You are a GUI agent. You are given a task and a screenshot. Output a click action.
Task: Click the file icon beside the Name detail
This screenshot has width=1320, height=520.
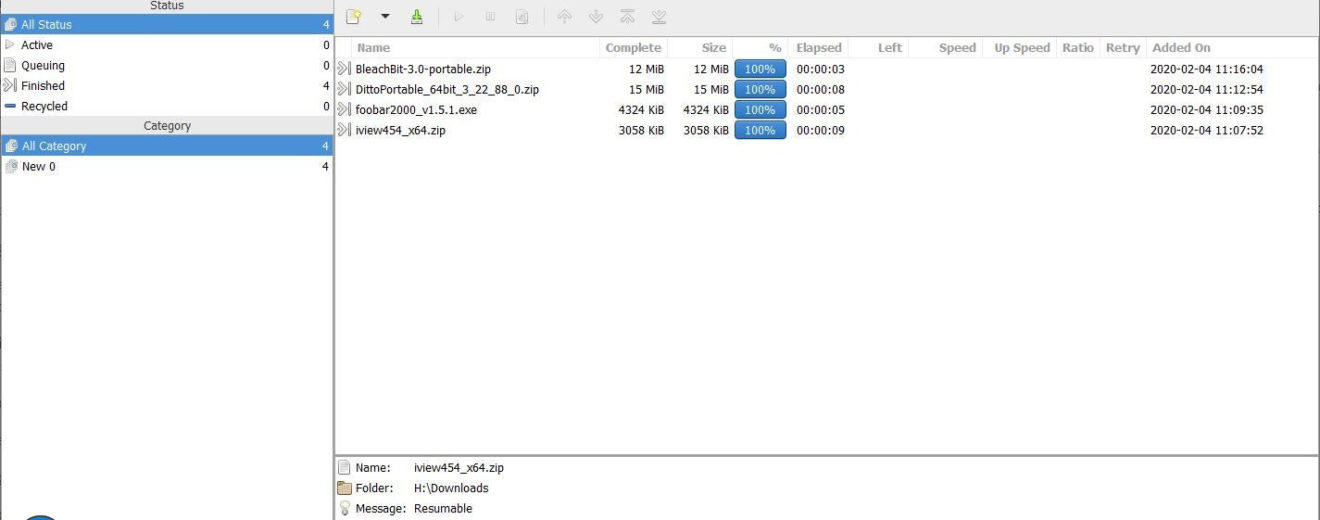(345, 467)
